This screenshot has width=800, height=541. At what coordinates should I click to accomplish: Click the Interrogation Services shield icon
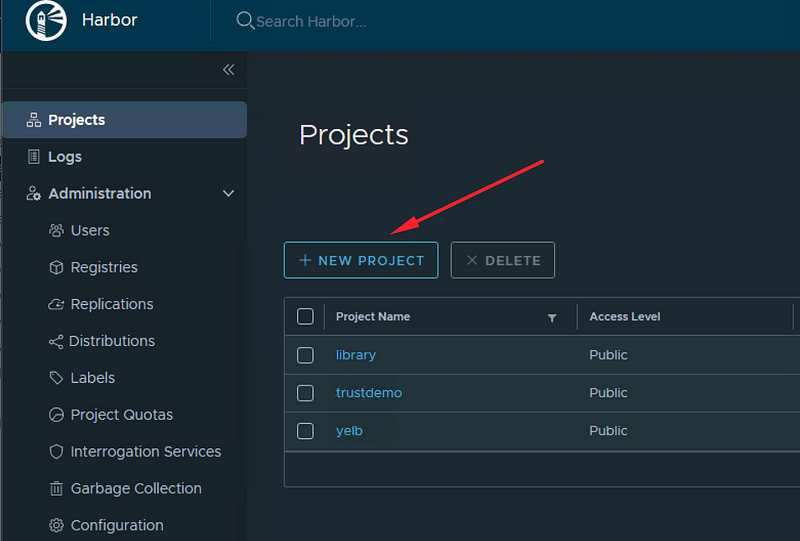[56, 452]
